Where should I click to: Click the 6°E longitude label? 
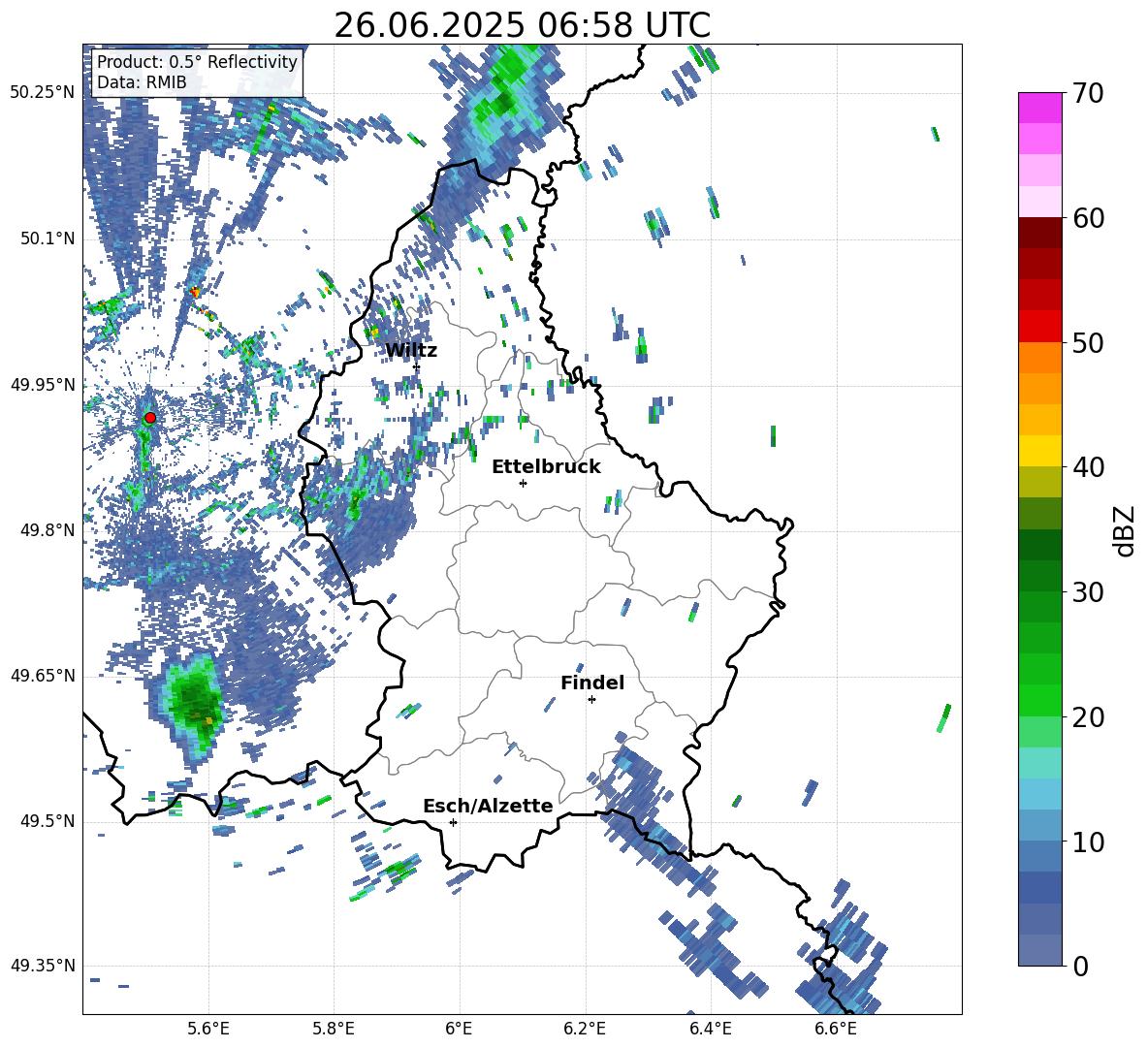459,1029
